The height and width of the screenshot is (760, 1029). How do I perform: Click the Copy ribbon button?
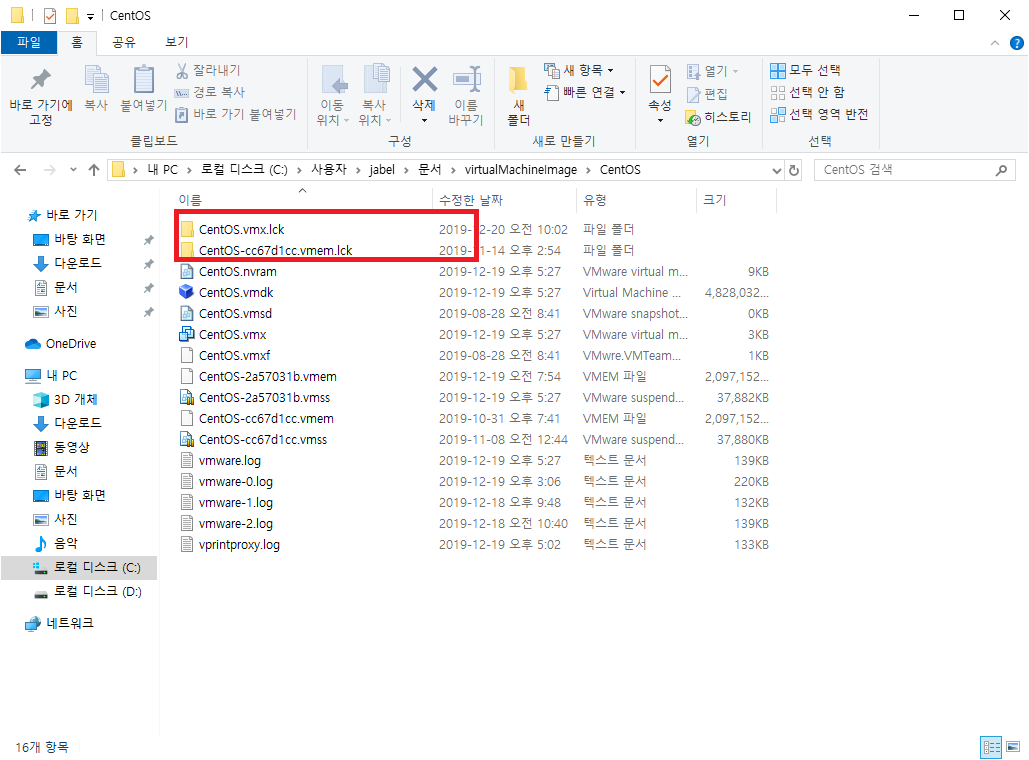(x=96, y=88)
